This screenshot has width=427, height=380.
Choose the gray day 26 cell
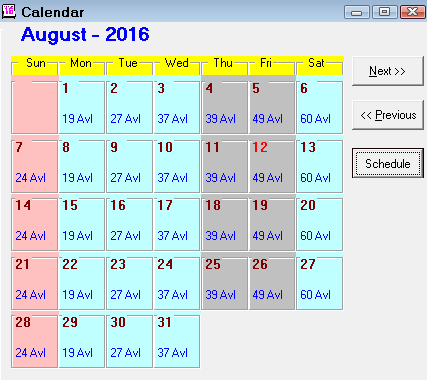click(x=272, y=283)
